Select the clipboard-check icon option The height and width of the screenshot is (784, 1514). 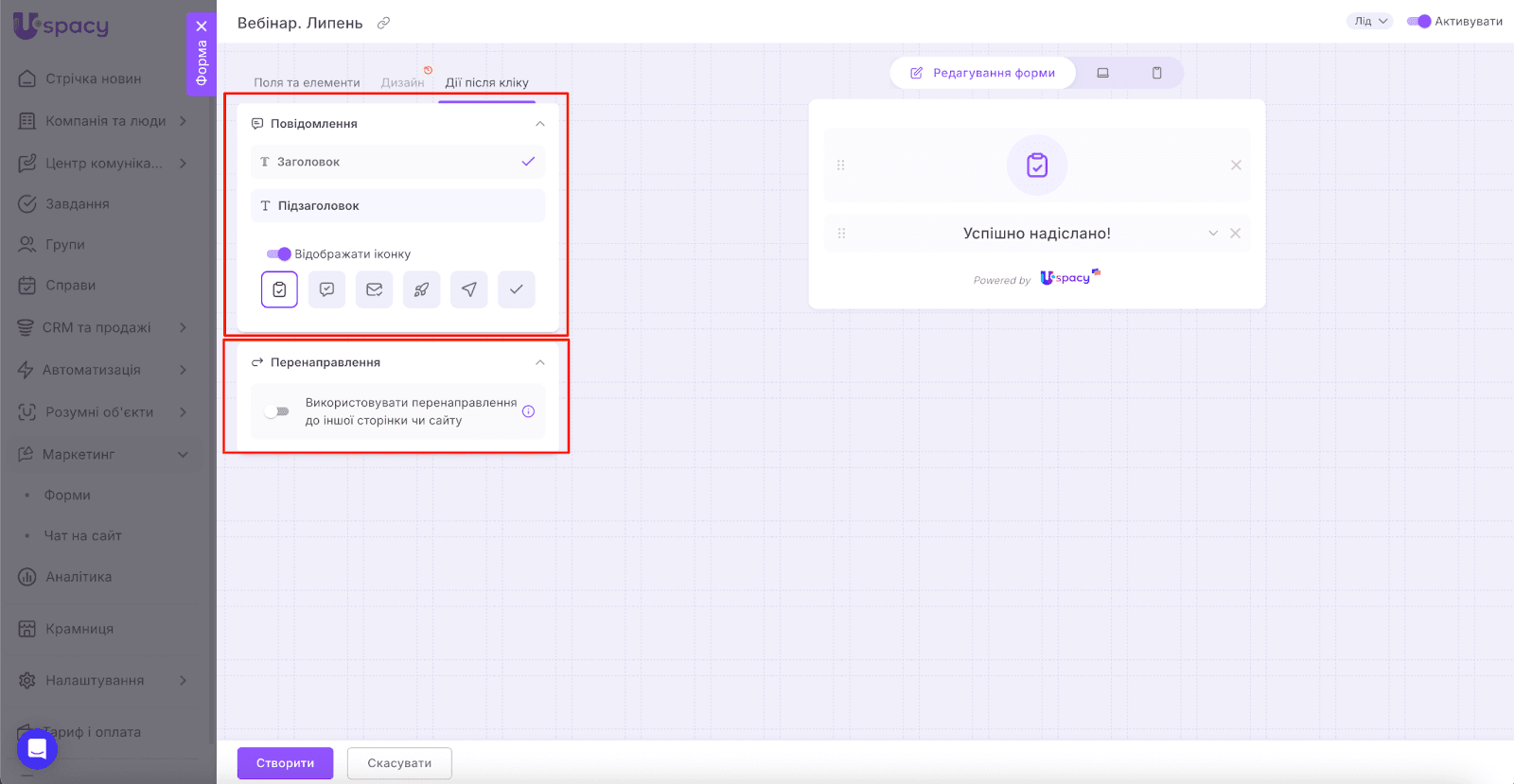coord(279,289)
